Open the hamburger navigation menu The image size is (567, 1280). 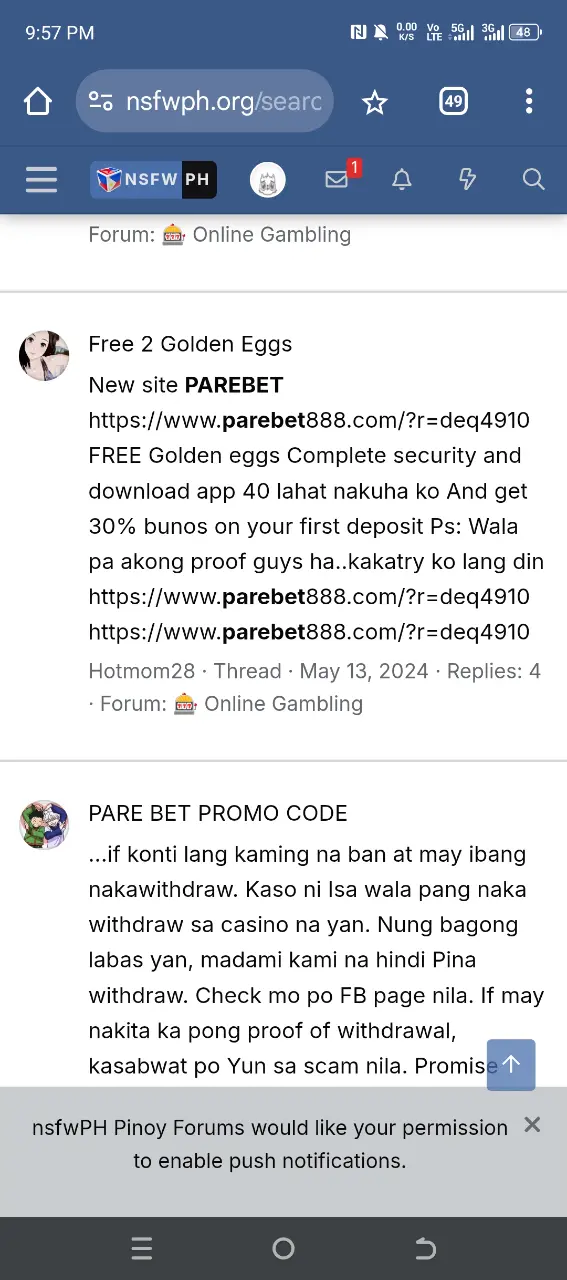(41, 180)
